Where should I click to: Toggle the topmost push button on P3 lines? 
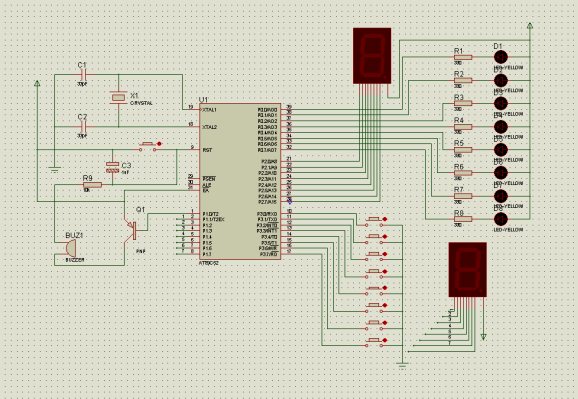[376, 221]
